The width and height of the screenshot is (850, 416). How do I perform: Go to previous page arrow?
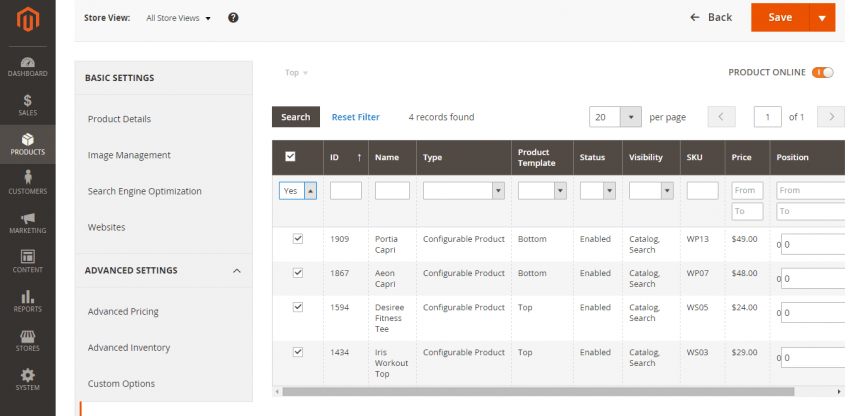click(x=722, y=117)
